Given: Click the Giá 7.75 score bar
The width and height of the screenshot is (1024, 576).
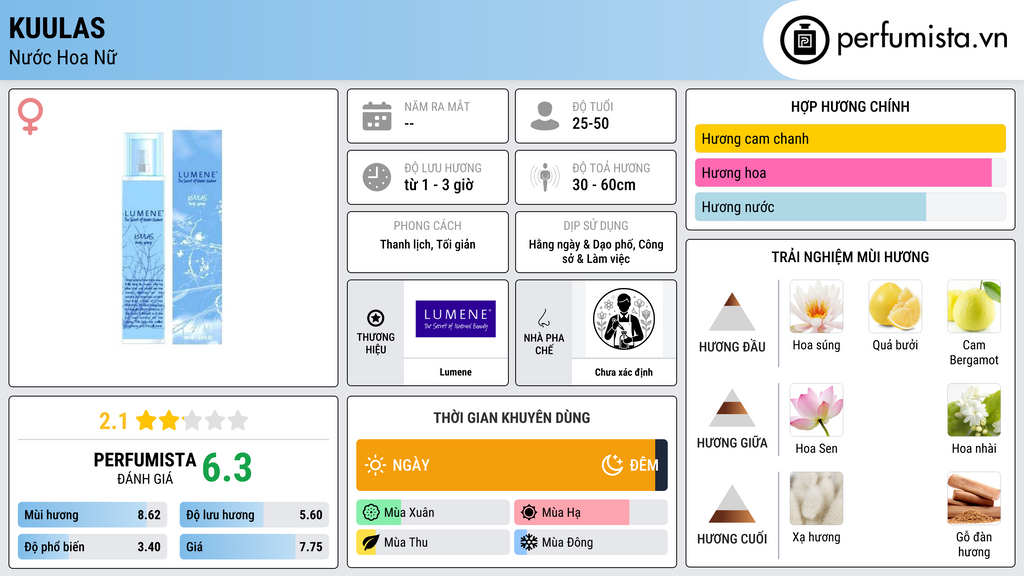Looking at the screenshot, I should [254, 547].
